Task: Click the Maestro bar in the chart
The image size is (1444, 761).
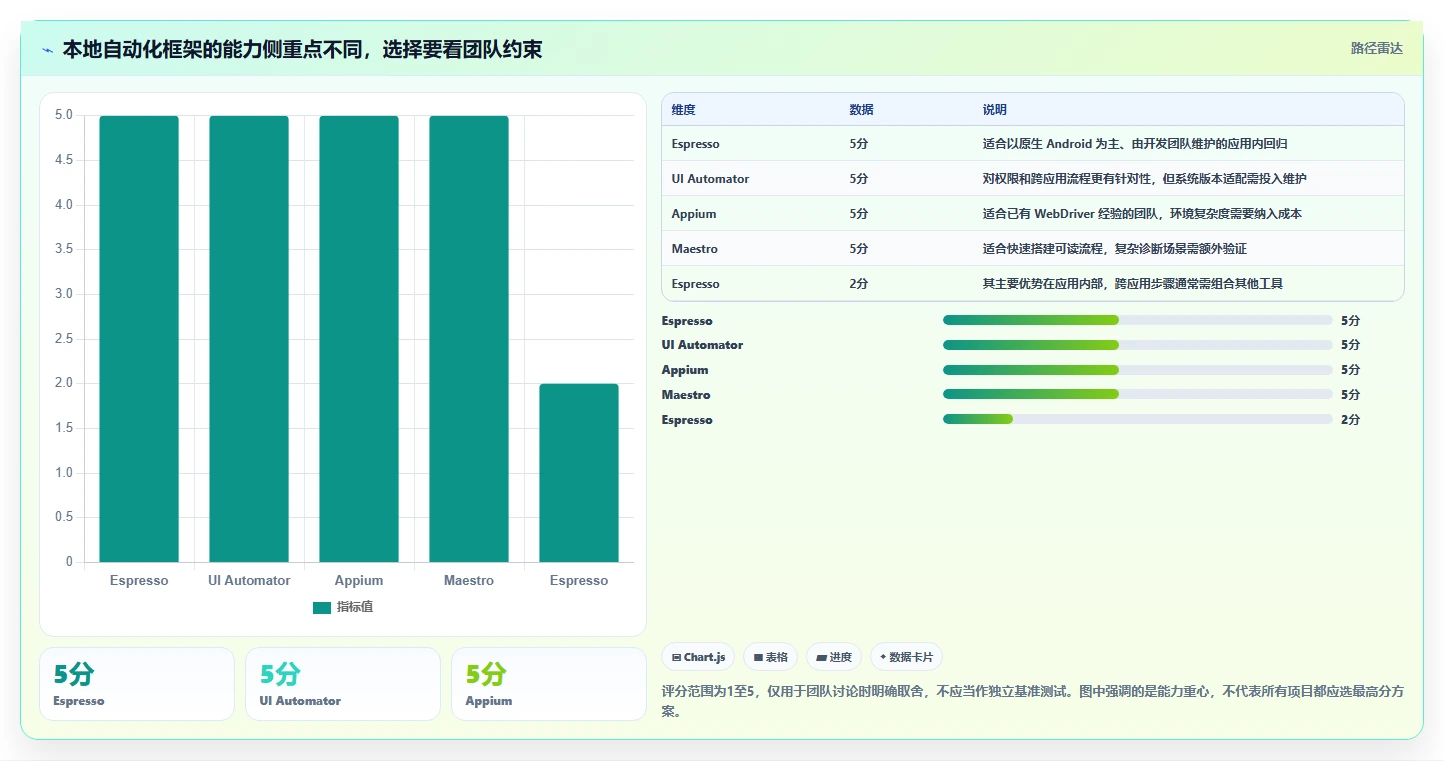Action: 469,339
